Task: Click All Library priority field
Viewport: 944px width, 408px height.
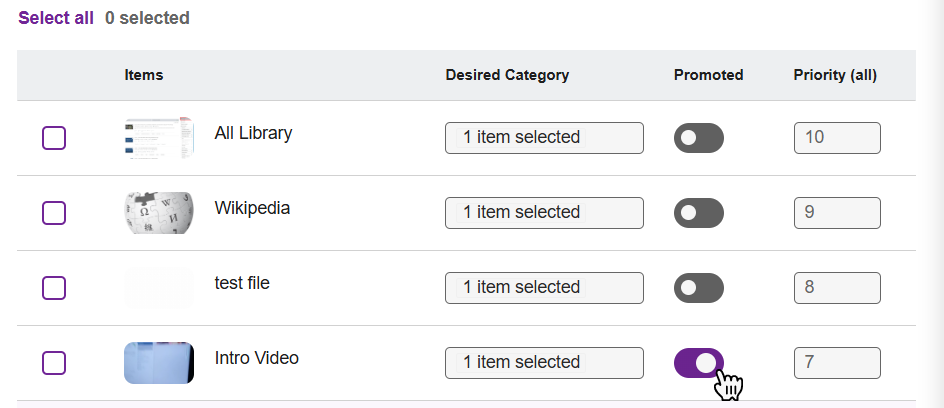Action: click(836, 138)
